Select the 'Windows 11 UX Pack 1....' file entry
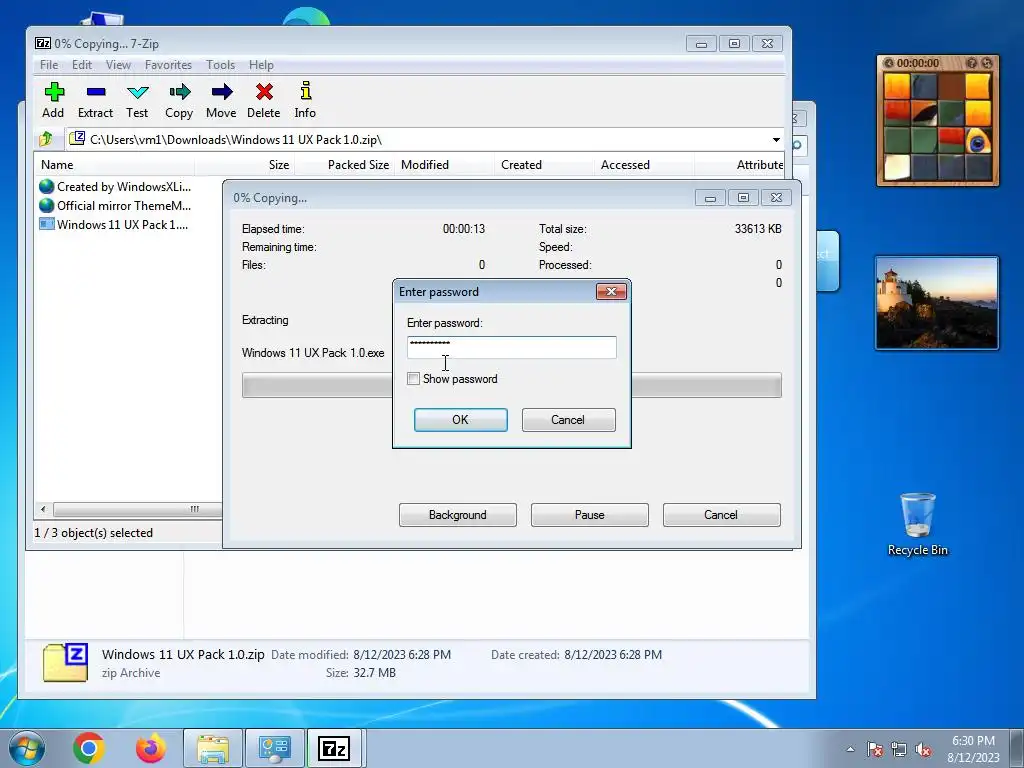The image size is (1024, 768). pyautogui.click(x=114, y=225)
